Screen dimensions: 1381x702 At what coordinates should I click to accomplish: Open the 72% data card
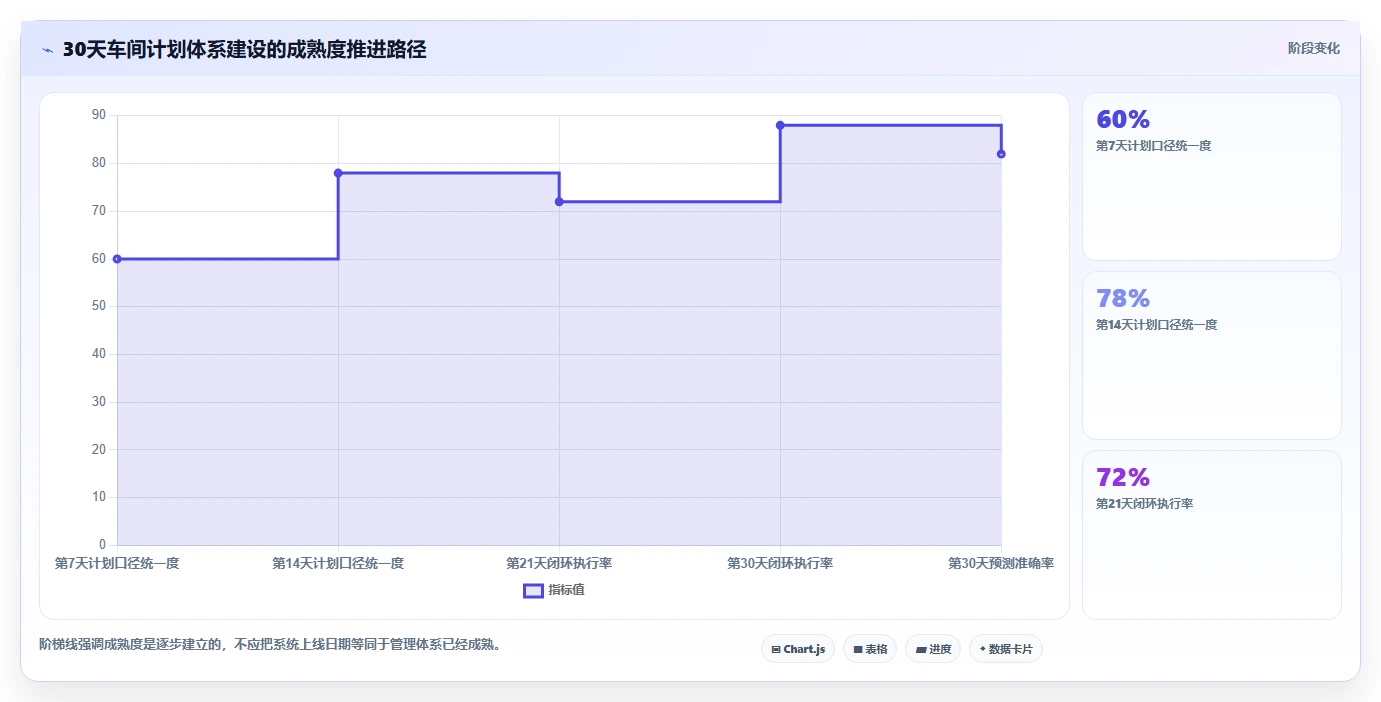[1211, 534]
